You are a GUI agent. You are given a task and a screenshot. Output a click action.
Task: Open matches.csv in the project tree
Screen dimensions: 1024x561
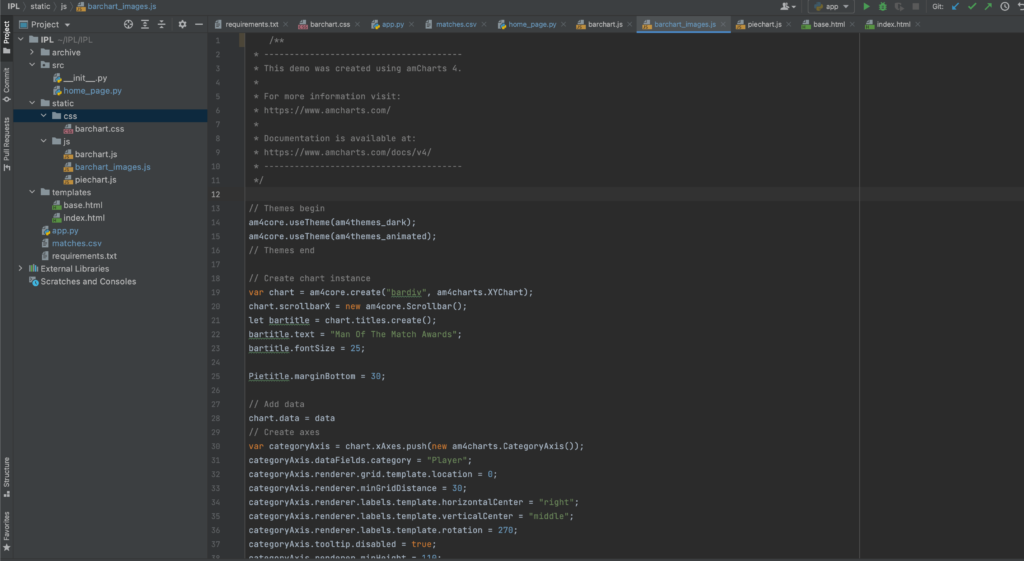76,243
